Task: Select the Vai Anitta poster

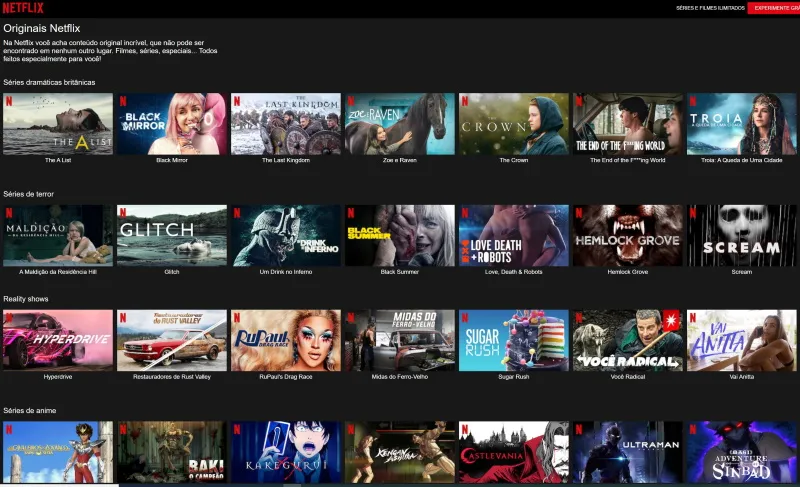Action: (741, 340)
